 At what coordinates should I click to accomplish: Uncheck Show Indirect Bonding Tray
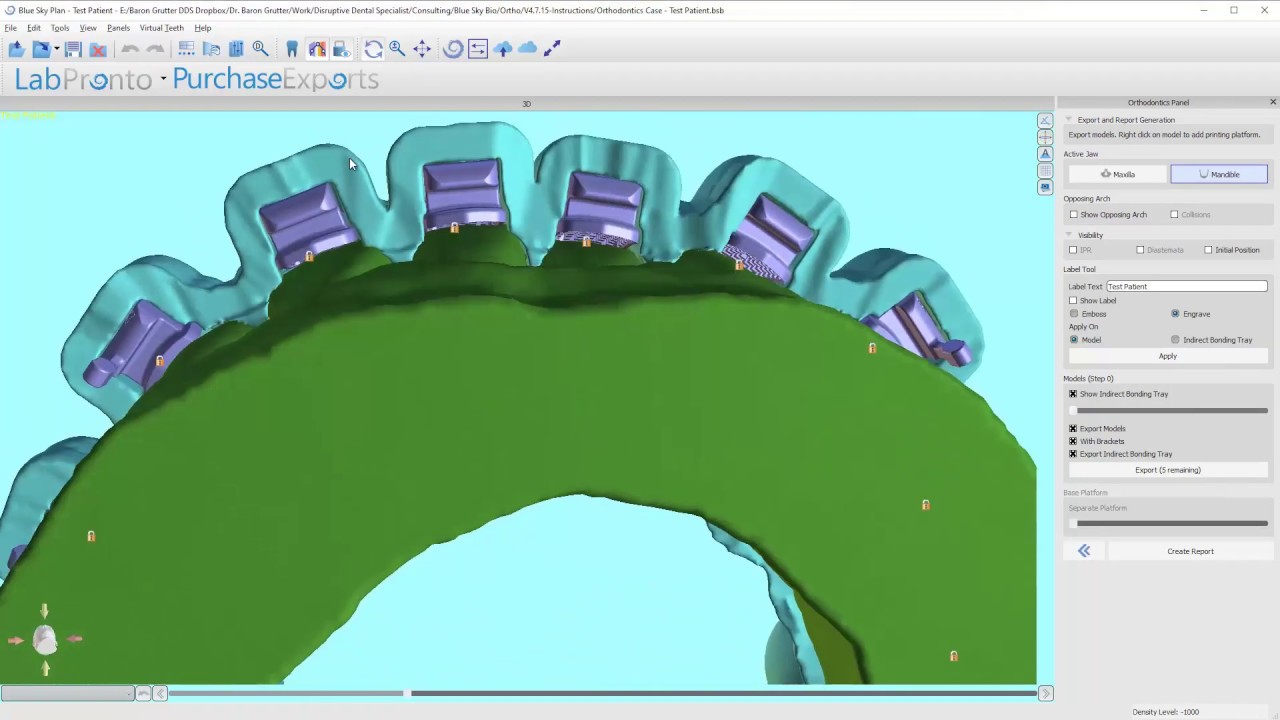1073,394
